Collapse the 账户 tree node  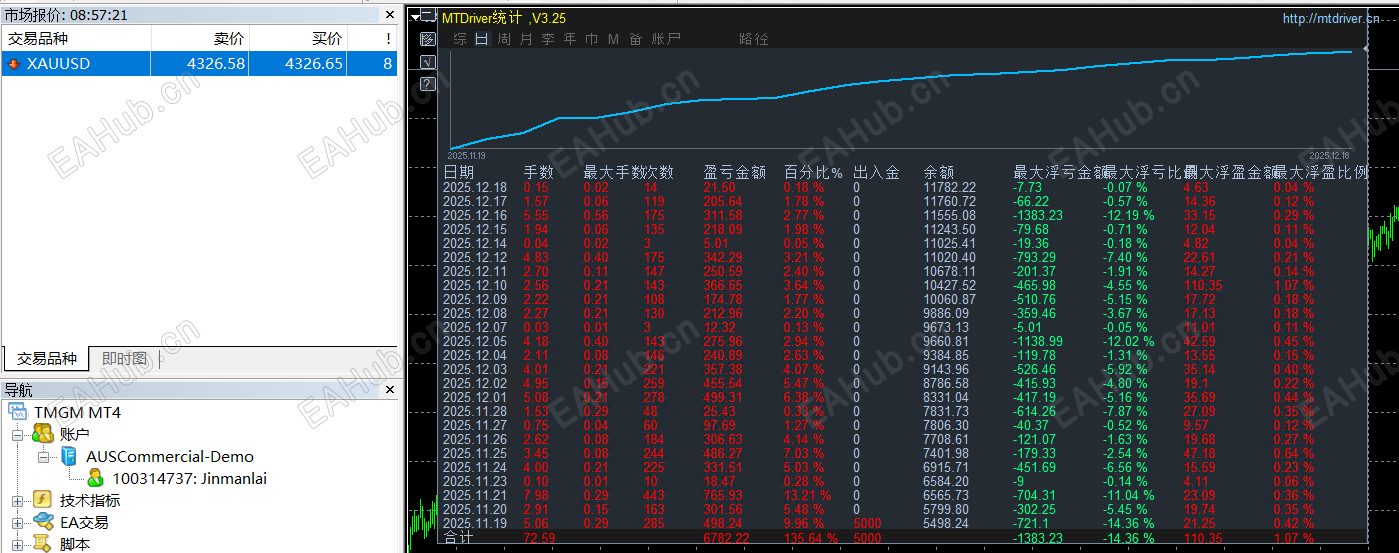pyautogui.click(x=17, y=435)
